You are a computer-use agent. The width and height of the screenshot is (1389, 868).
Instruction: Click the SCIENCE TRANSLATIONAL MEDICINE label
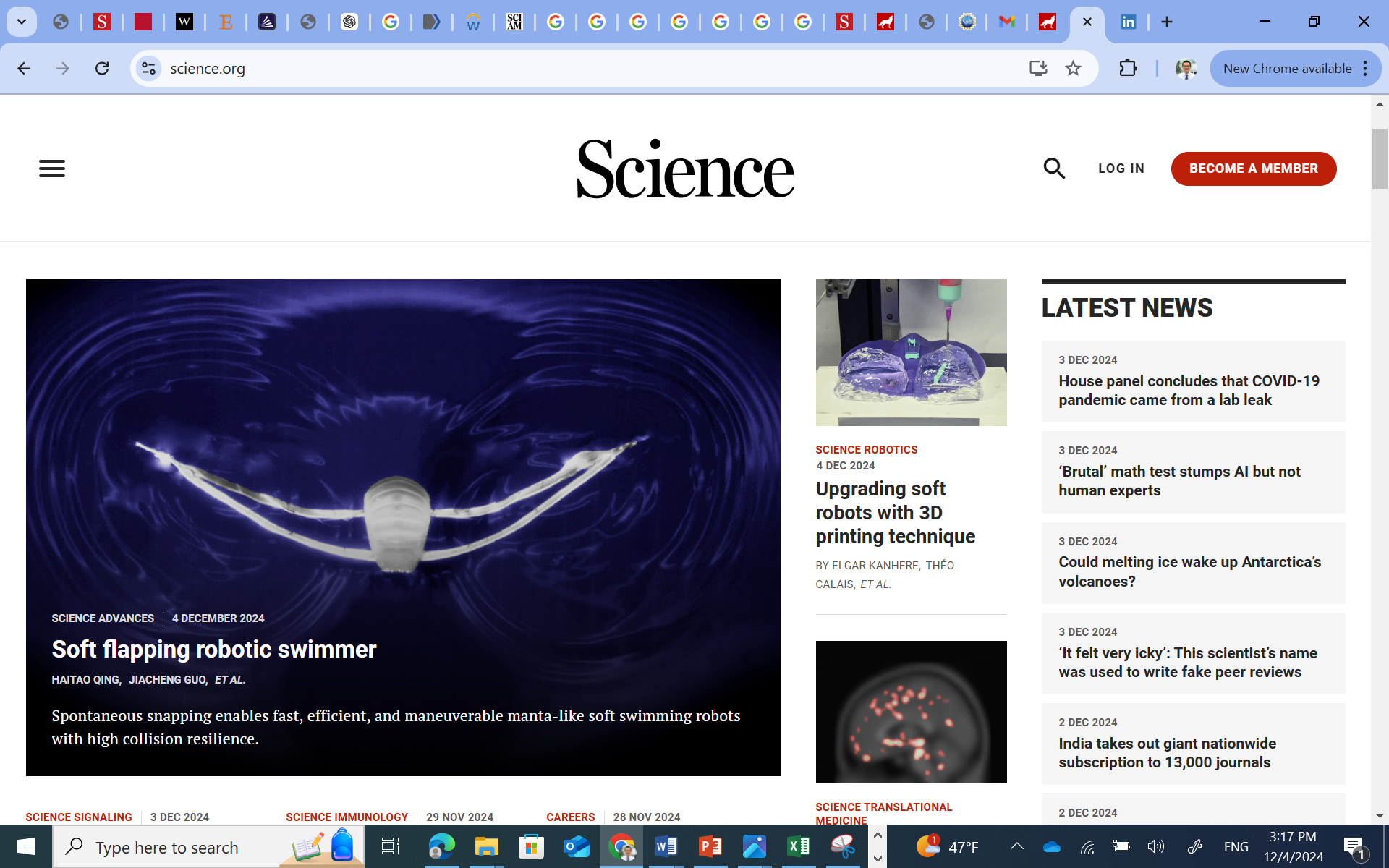coord(883,813)
